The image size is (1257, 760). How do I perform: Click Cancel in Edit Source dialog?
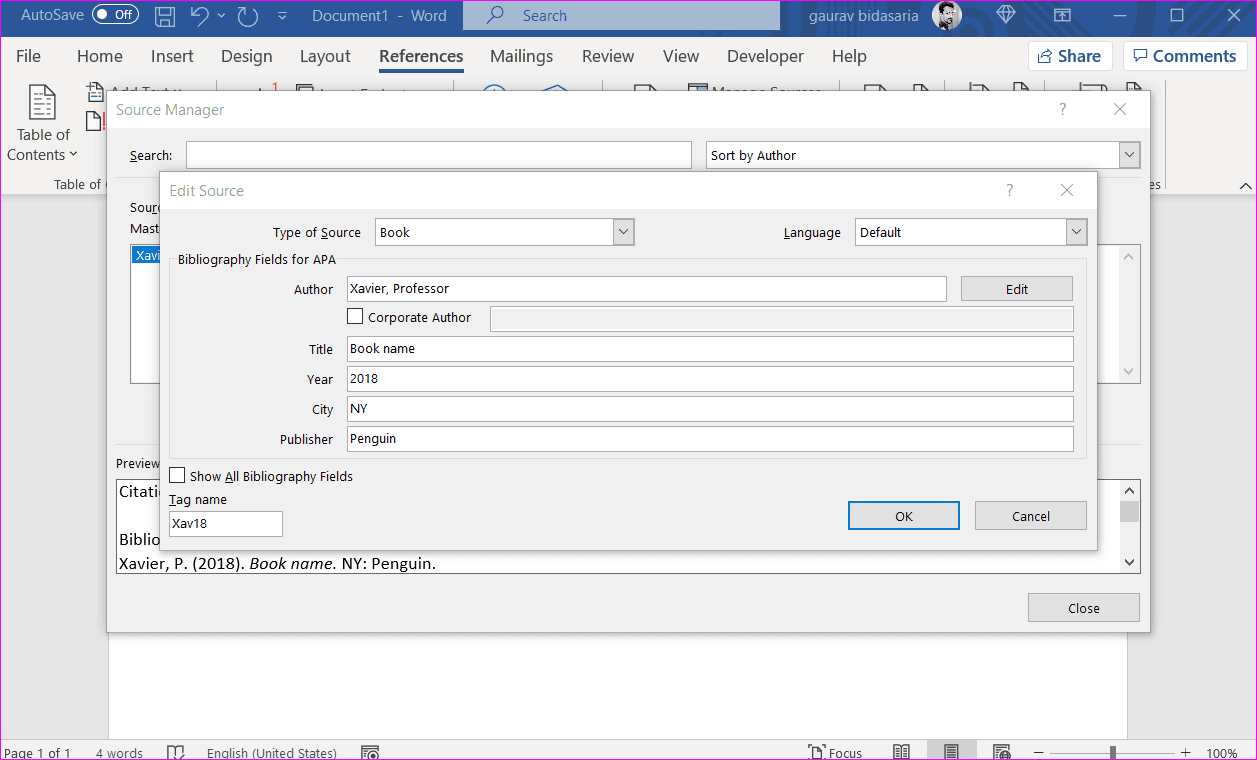point(1031,516)
